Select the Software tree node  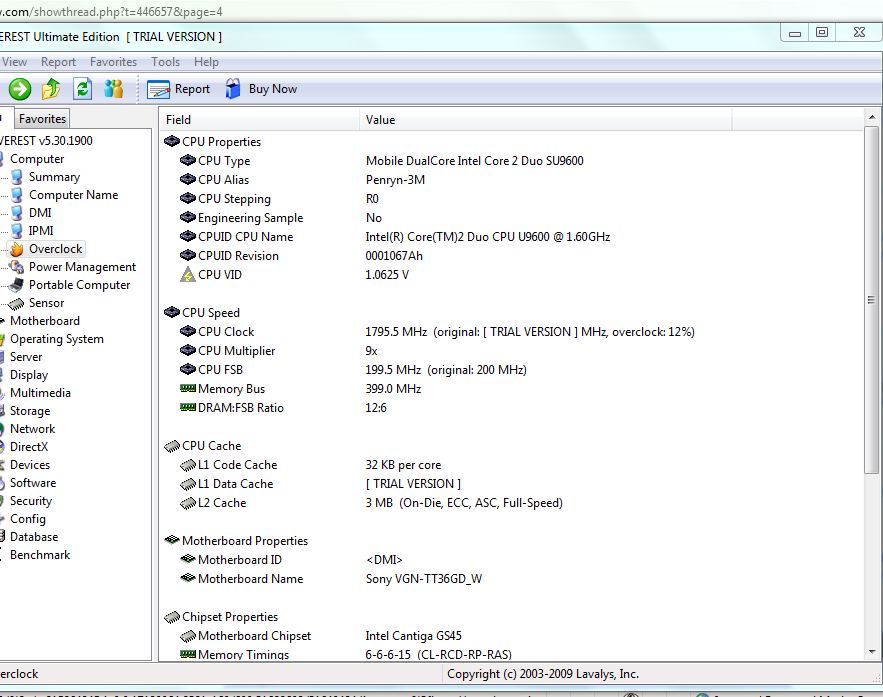point(33,483)
